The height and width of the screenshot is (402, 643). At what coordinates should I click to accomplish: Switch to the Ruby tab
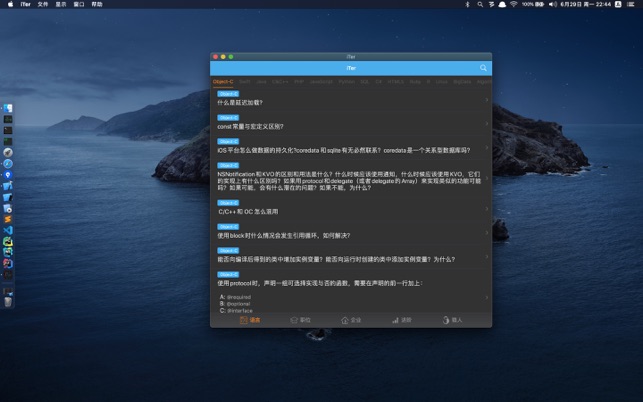click(x=415, y=82)
